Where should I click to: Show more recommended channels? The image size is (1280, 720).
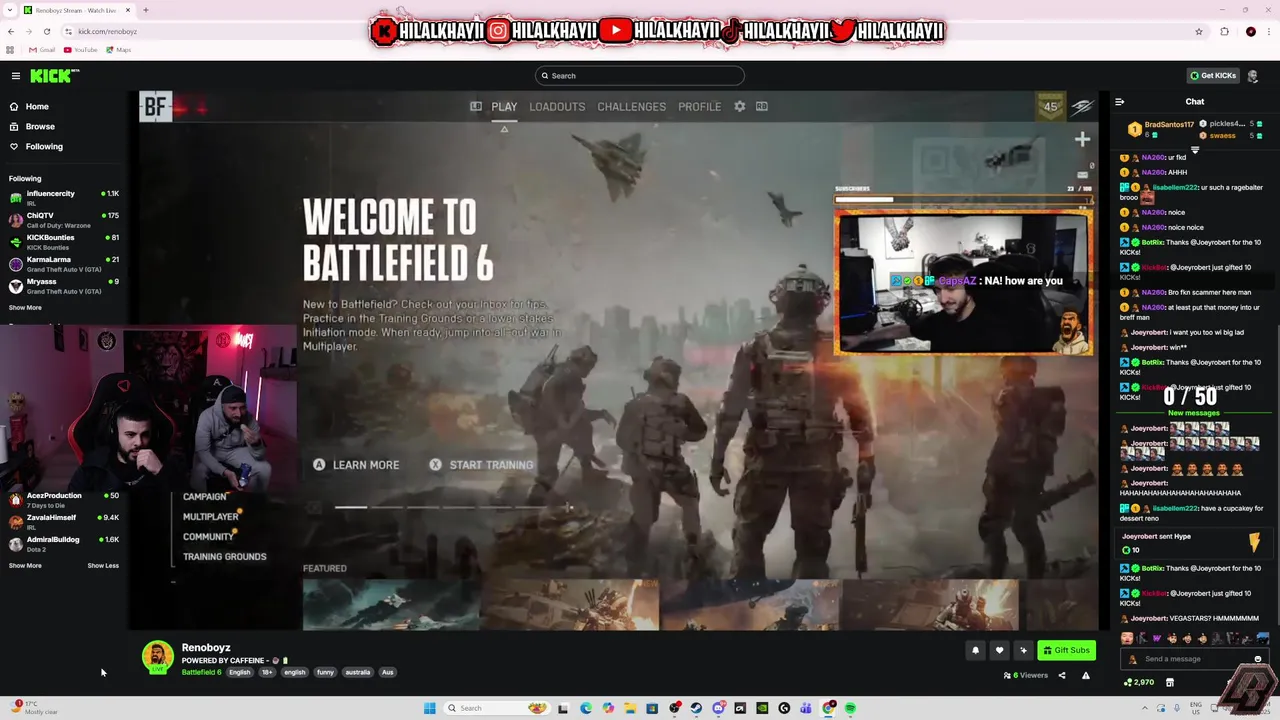(x=25, y=566)
